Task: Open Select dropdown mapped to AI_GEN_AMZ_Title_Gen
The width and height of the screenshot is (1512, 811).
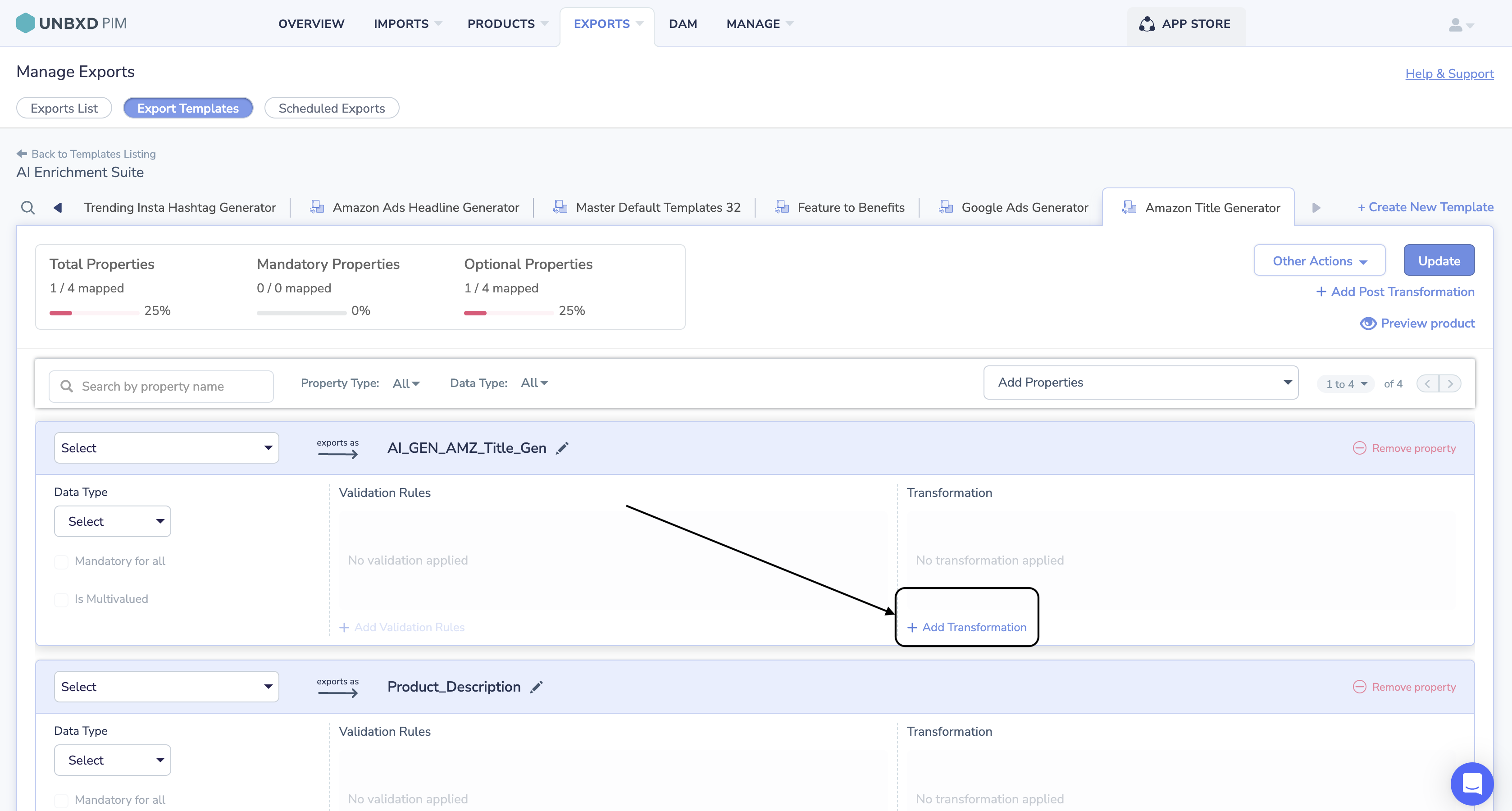Action: pyautogui.click(x=167, y=448)
